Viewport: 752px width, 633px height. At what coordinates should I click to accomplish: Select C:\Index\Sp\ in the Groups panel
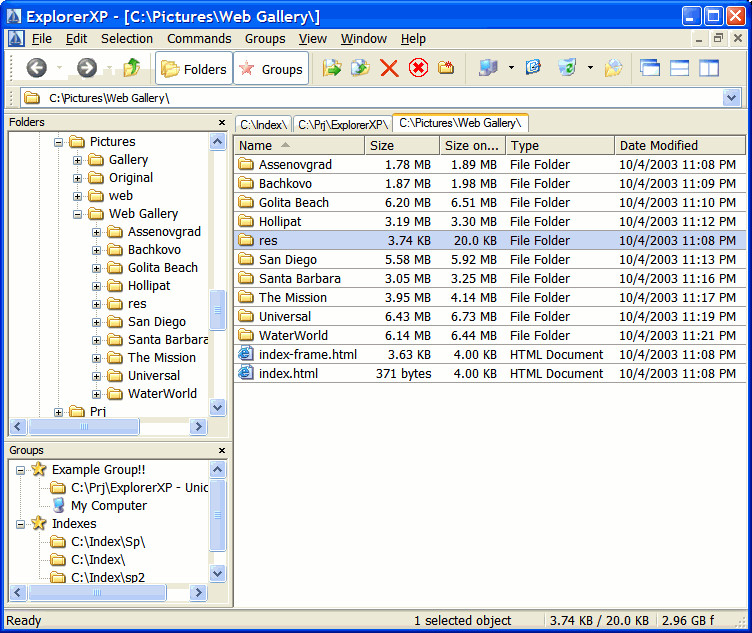(108, 541)
